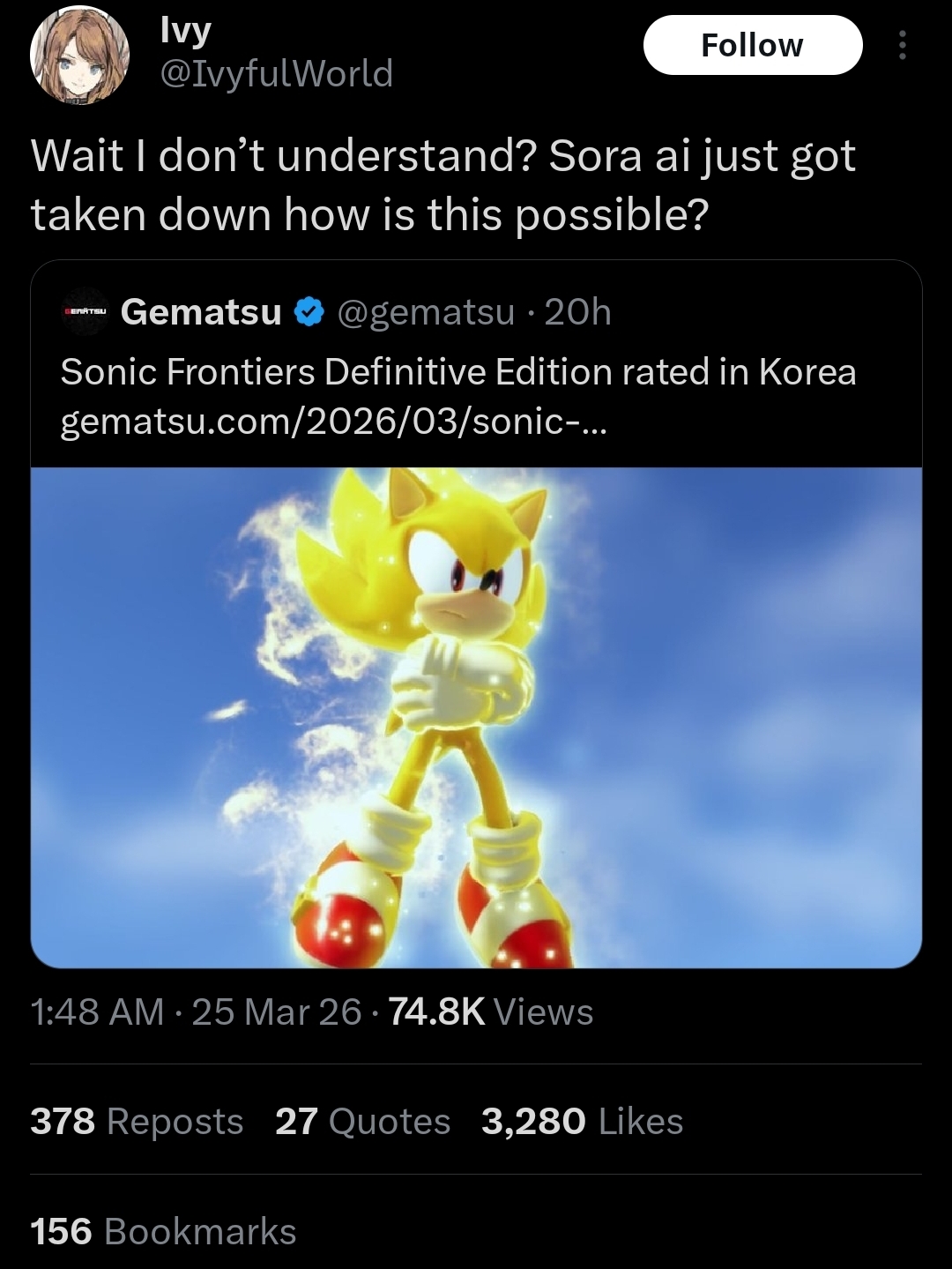Open the quoted Sonic Frontiers Definitive Edition post
952x1269 pixels.
tap(457, 372)
